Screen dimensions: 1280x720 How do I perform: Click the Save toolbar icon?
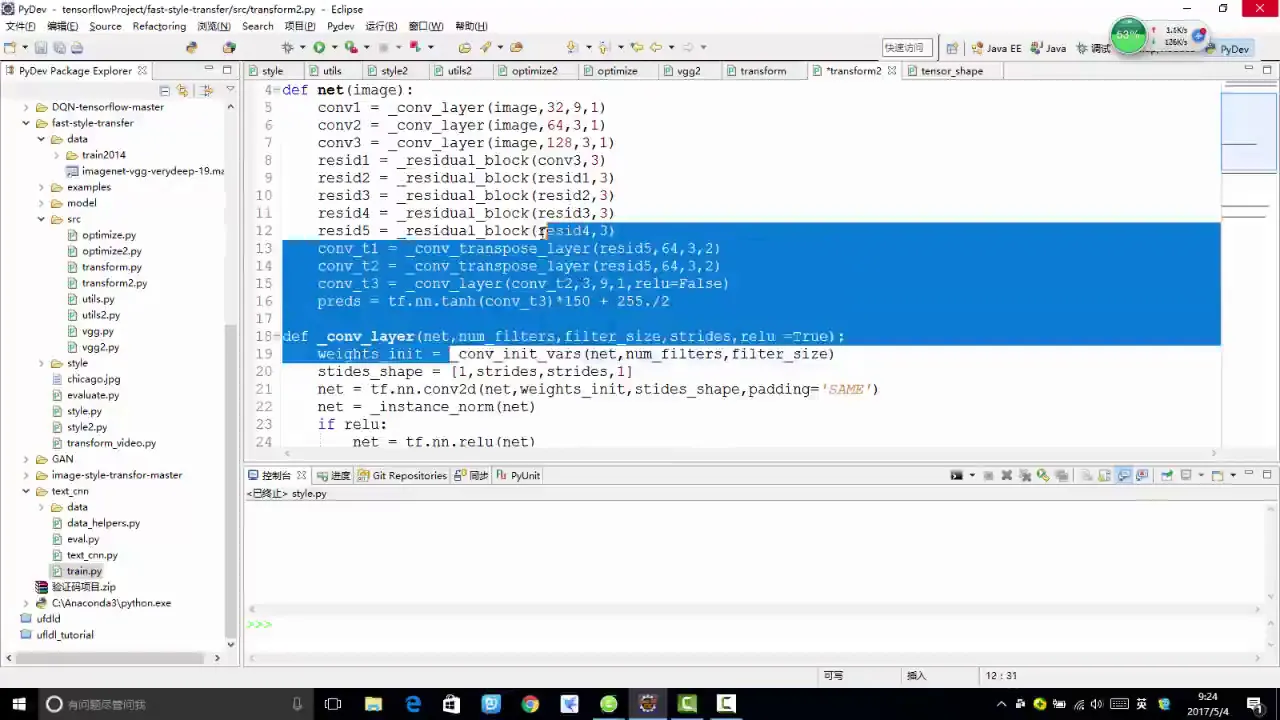tap(41, 47)
